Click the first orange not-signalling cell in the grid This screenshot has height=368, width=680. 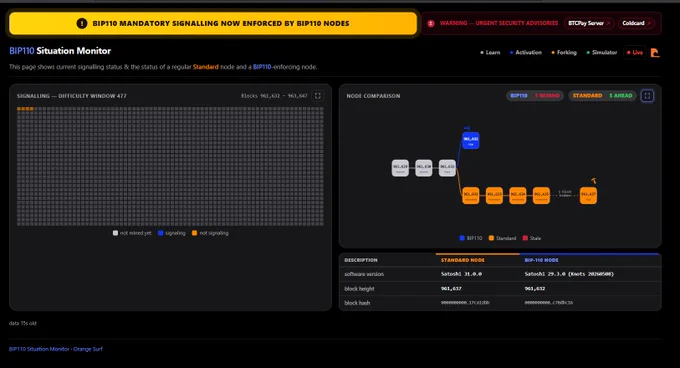19,109
